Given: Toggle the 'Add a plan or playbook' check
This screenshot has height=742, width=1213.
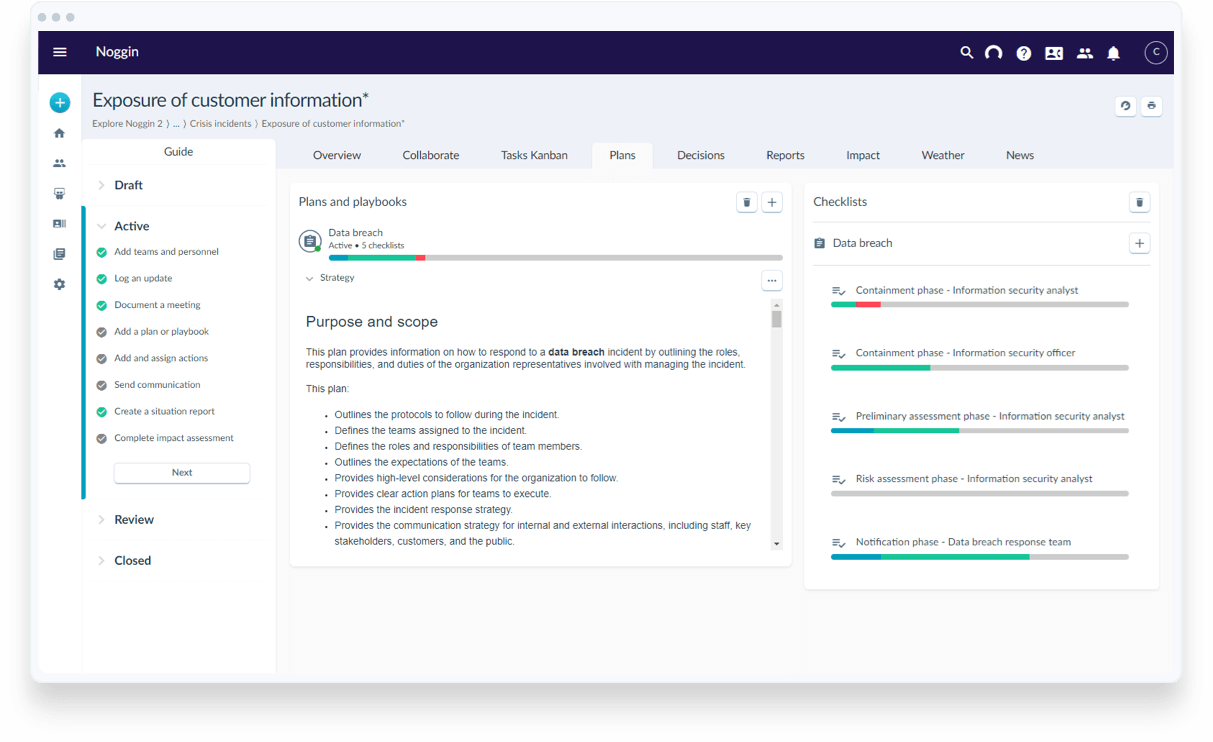Looking at the screenshot, I should click(x=101, y=332).
